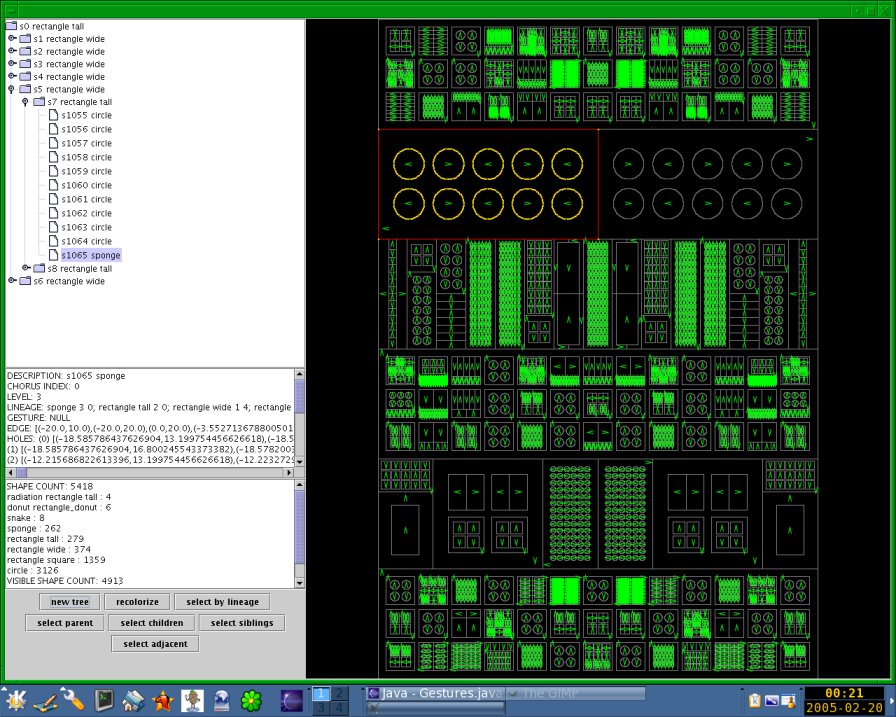Open the KDE start menu icon
This screenshot has width=896, height=717.
click(14, 700)
